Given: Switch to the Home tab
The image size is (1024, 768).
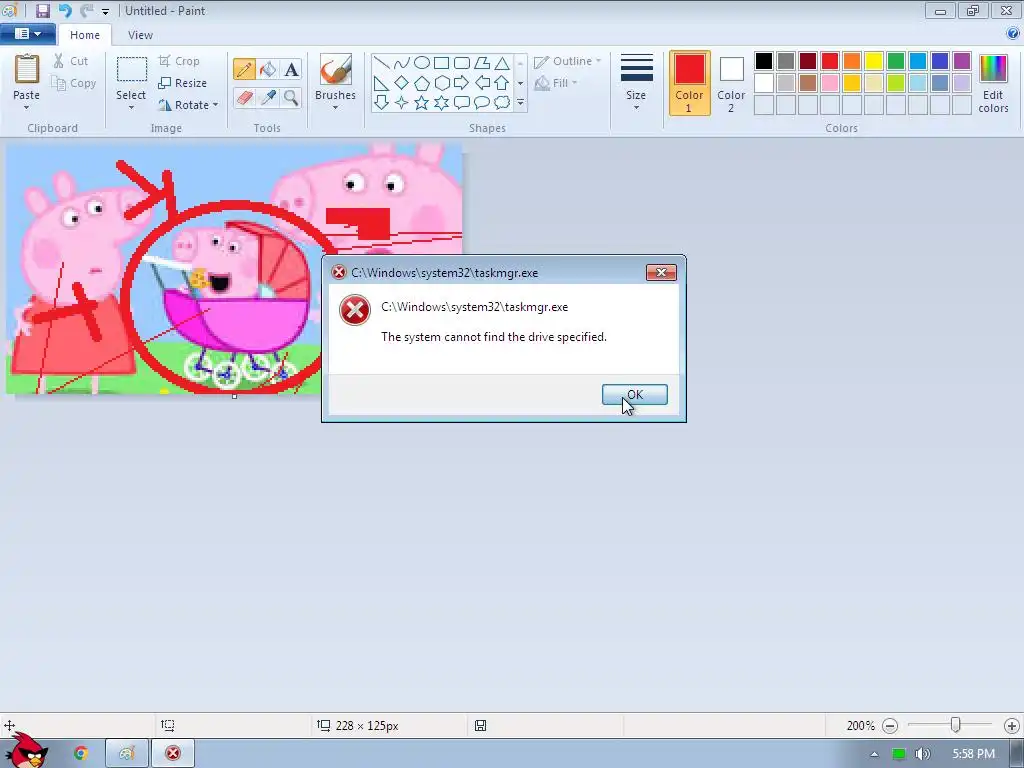Looking at the screenshot, I should tap(85, 35).
